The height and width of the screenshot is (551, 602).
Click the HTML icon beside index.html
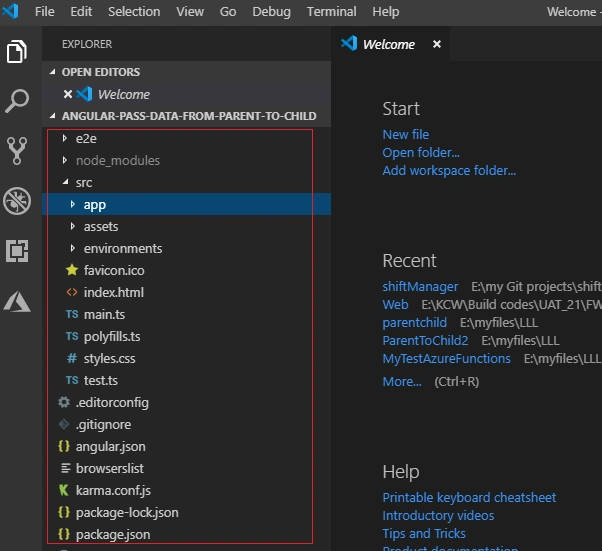[72, 292]
